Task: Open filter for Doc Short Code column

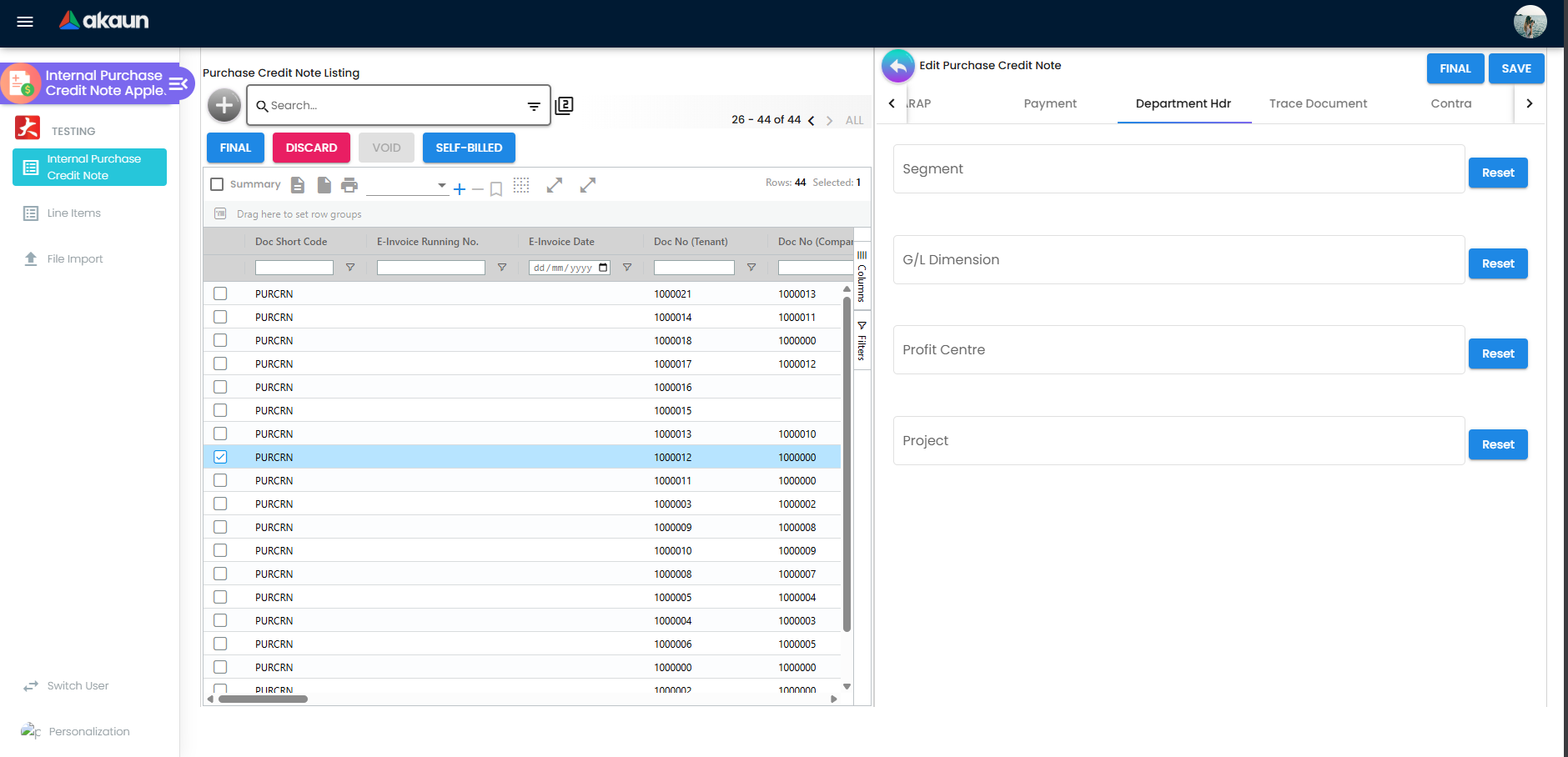Action: tap(350, 268)
